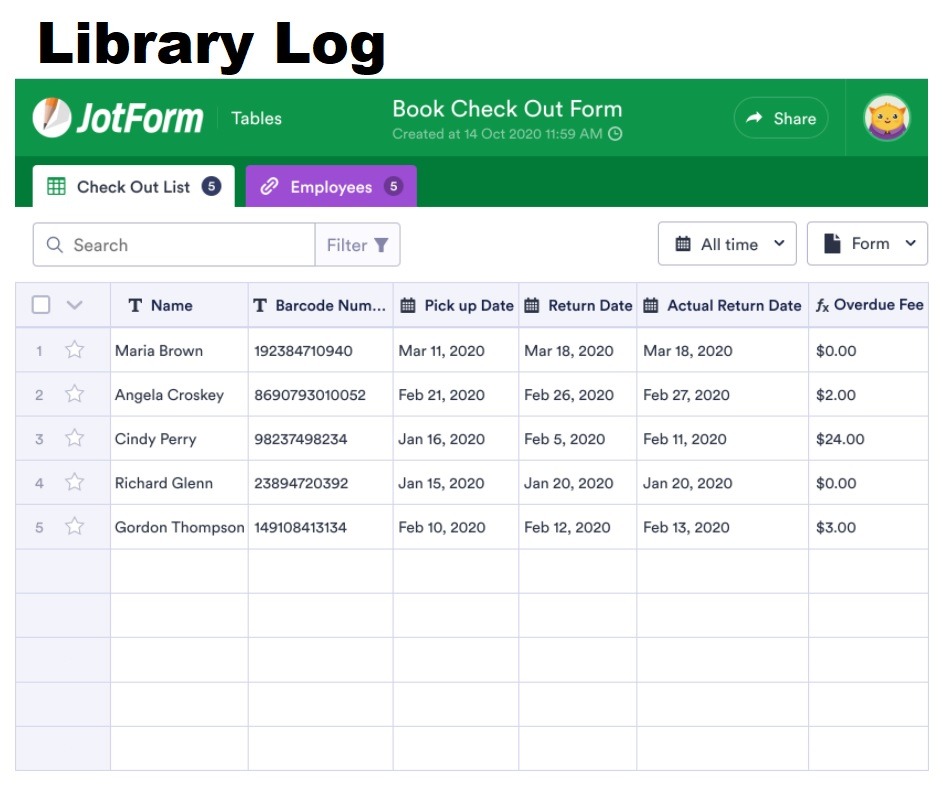Viewport: 943px width, 788px height.
Task: Open the All time date range dropdown
Action: pos(727,244)
